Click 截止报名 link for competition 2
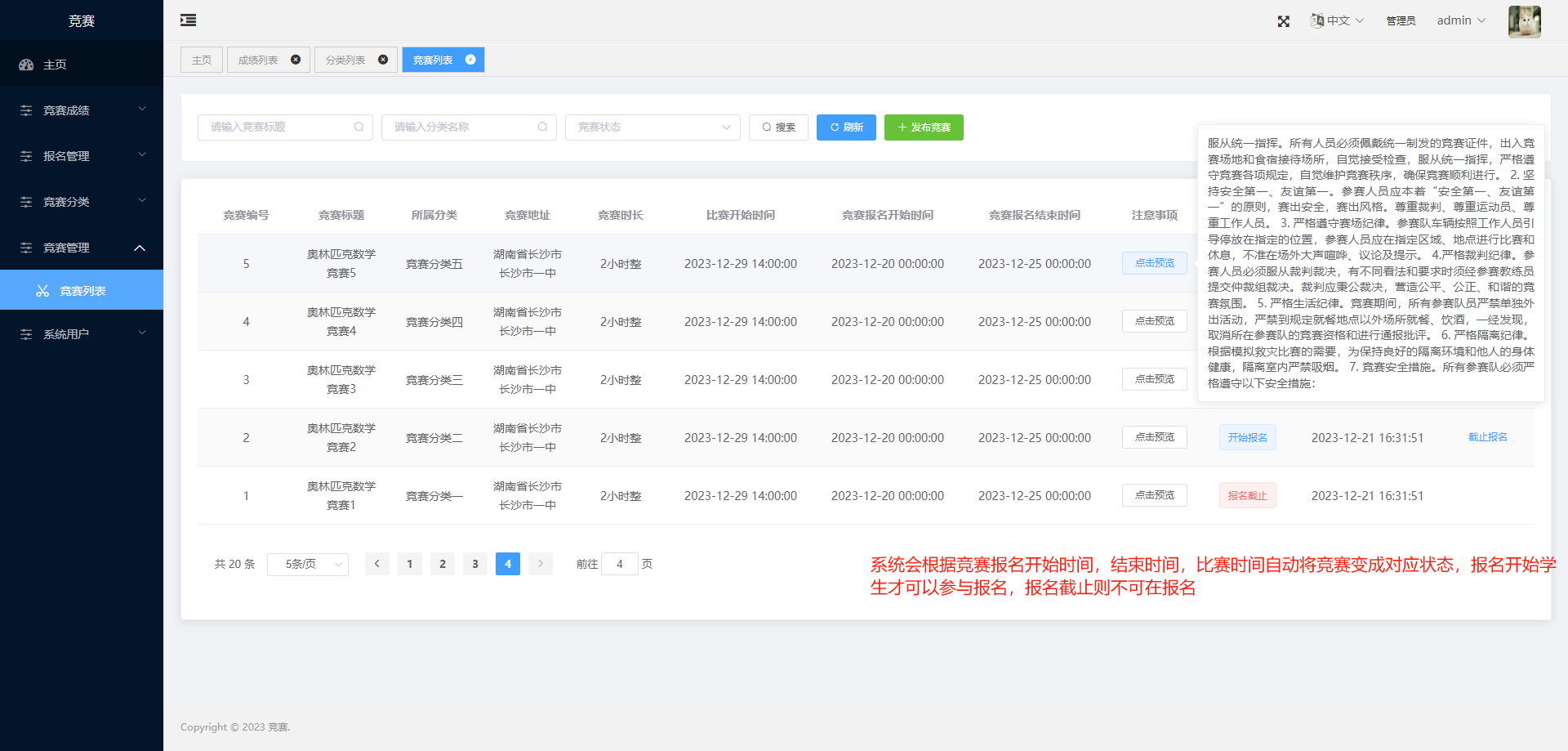Viewport: 1568px width, 751px height. click(x=1487, y=437)
